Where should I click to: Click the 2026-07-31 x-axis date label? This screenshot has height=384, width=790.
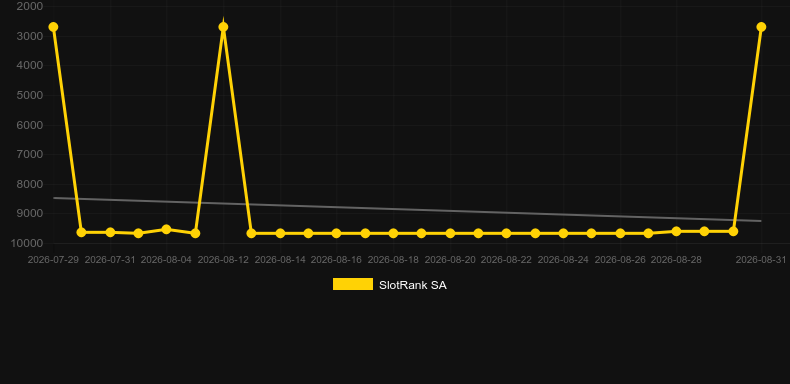(110, 260)
